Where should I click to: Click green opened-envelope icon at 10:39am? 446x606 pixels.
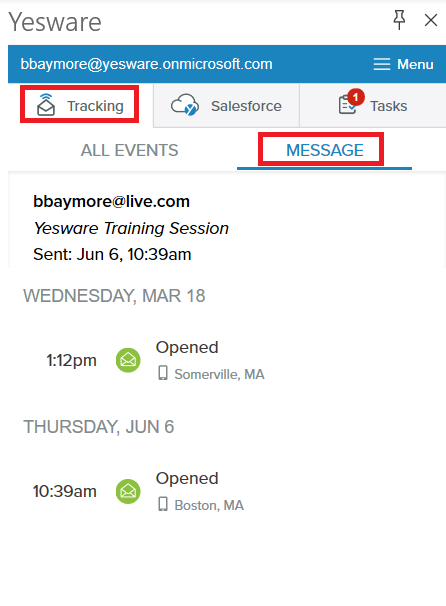click(x=128, y=491)
